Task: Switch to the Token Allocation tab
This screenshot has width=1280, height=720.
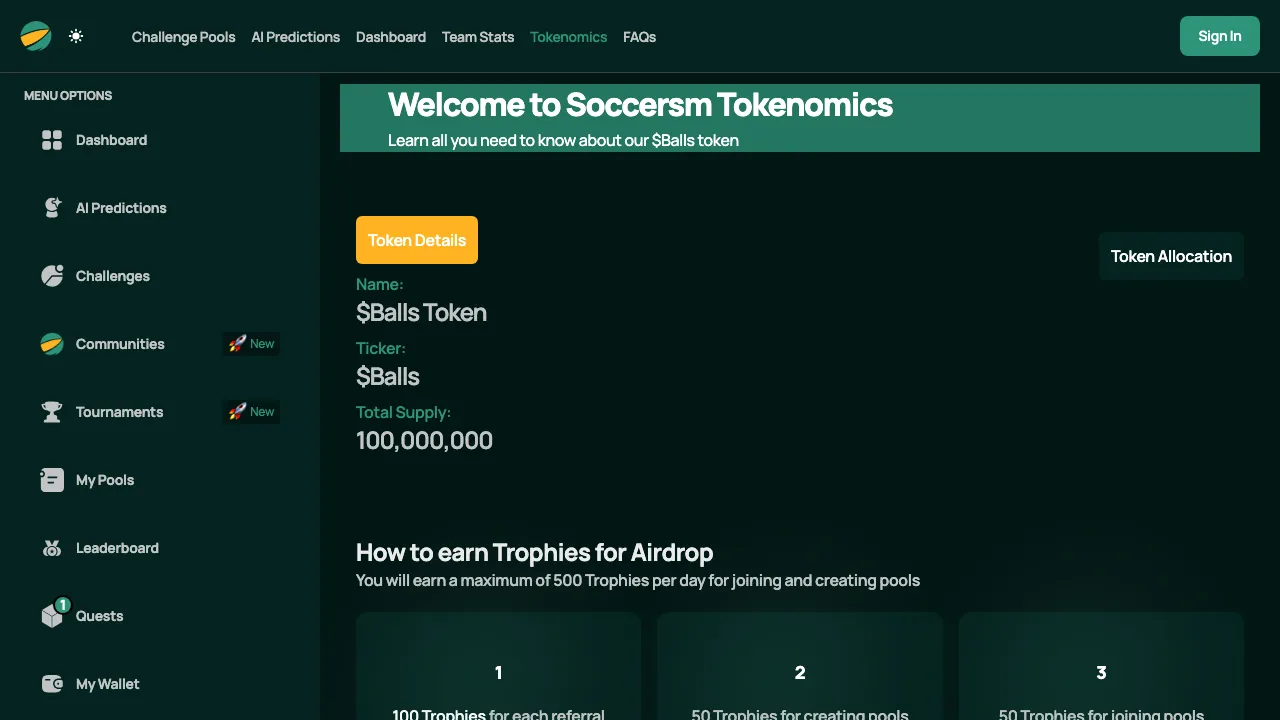Action: [x=1171, y=256]
